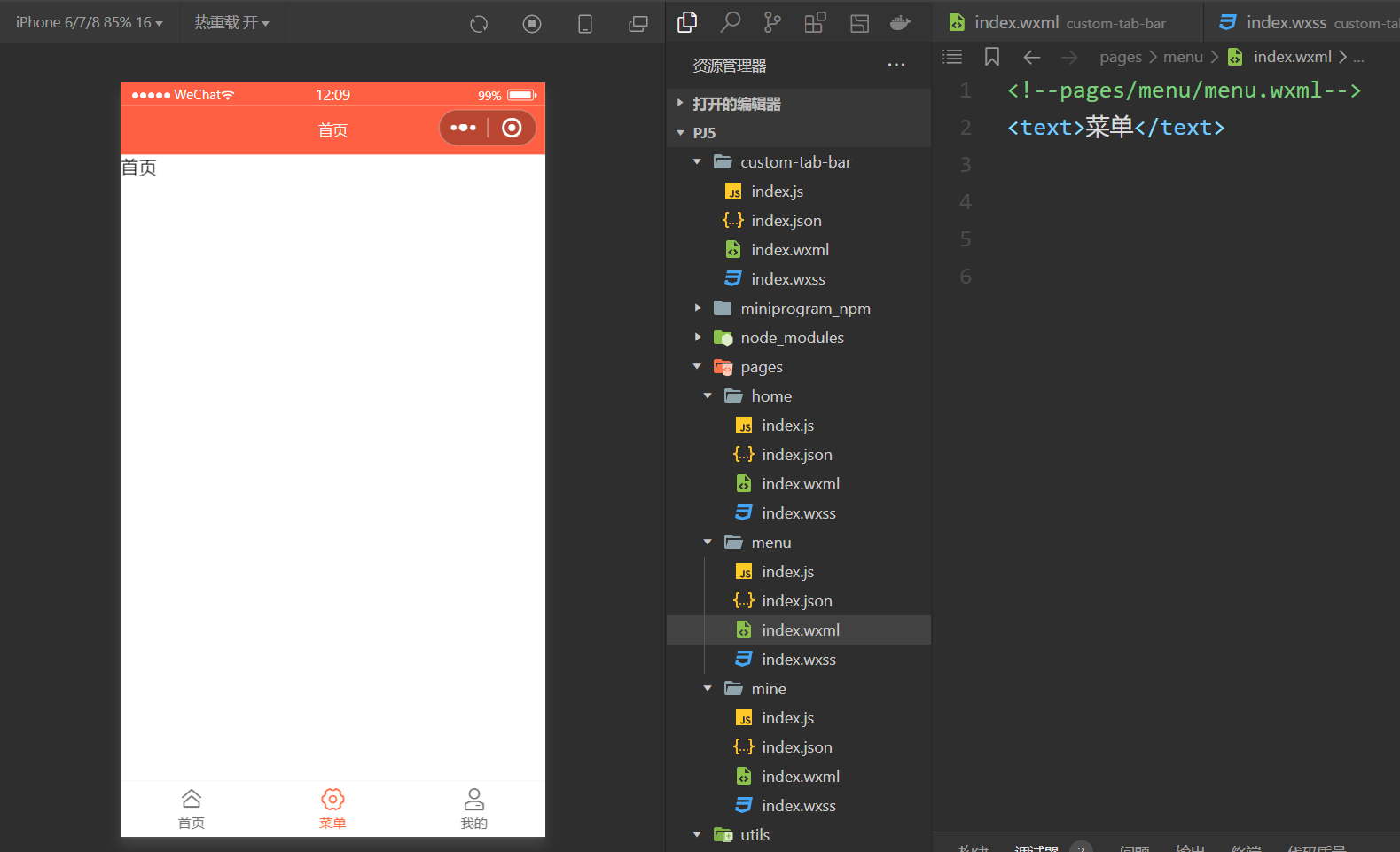
Task: Click the comment on code line 1
Action: tap(1184, 90)
